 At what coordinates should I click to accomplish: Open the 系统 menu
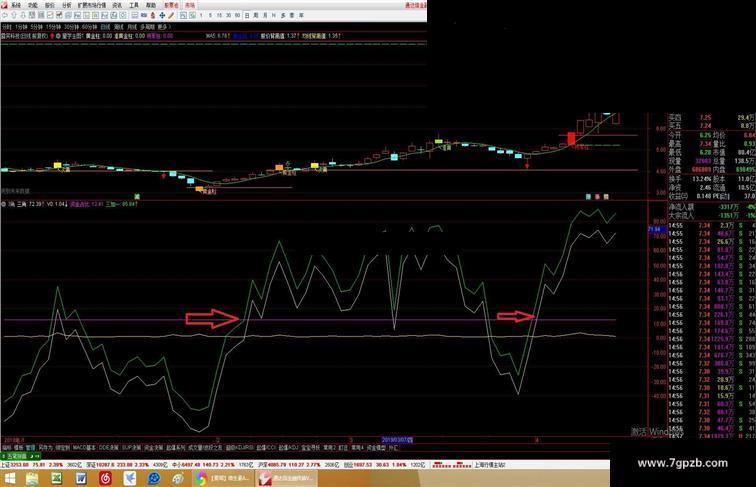[x=16, y=5]
